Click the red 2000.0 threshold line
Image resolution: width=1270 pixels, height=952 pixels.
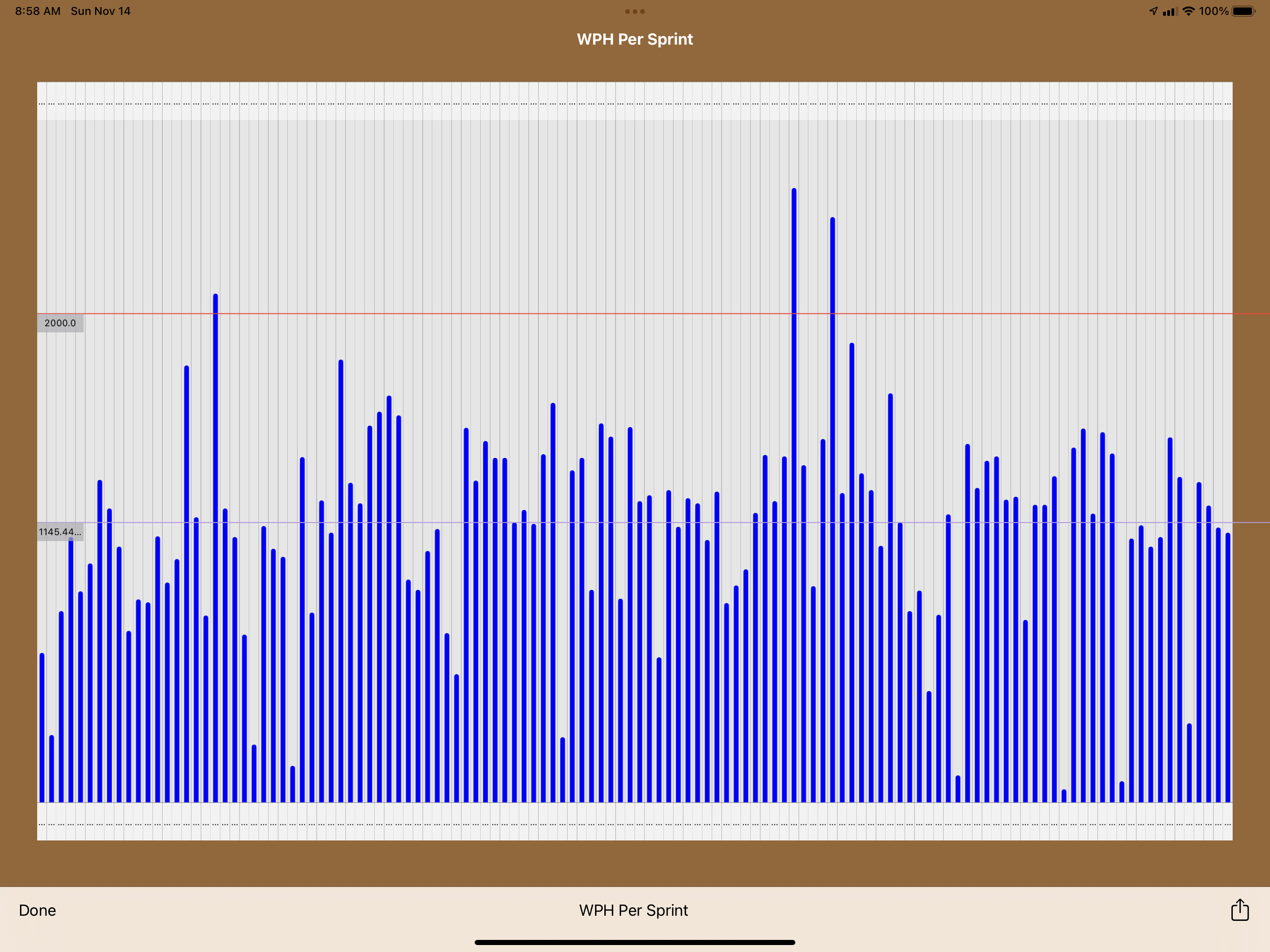click(x=574, y=313)
